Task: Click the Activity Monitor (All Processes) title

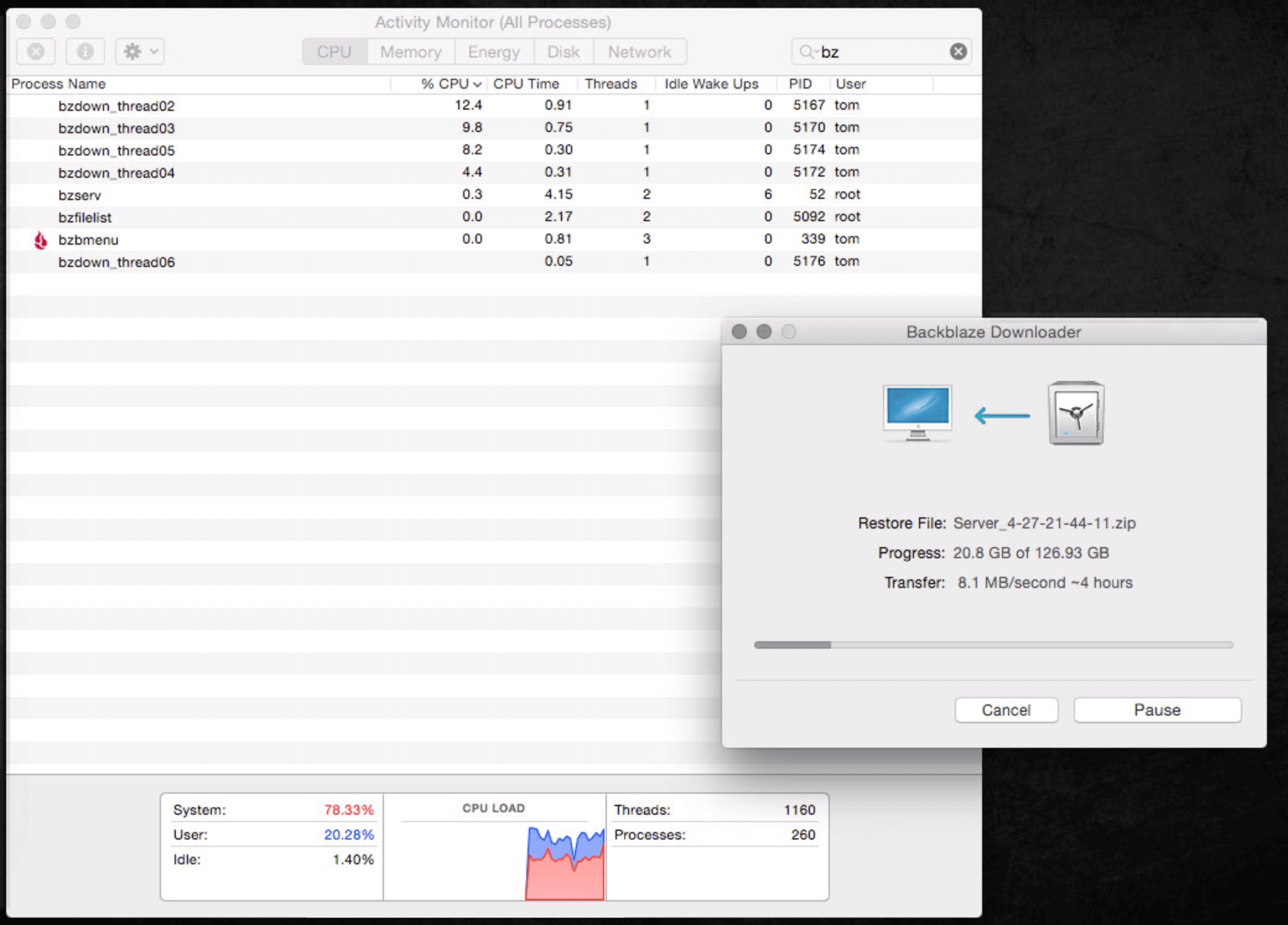Action: [x=493, y=22]
